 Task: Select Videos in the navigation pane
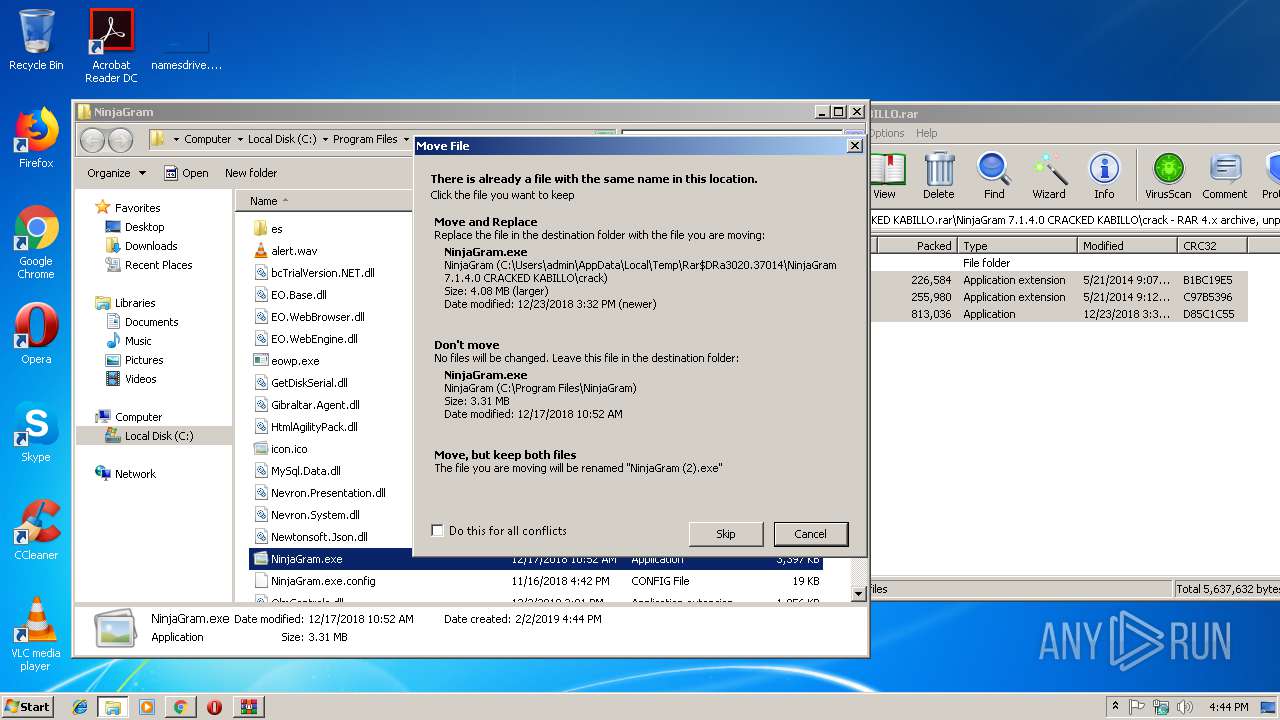140,379
